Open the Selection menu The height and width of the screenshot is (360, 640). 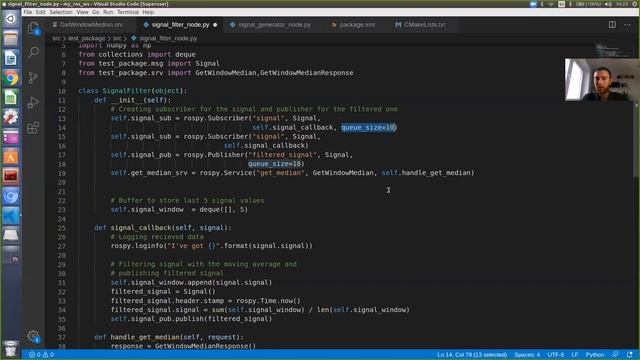61,12
